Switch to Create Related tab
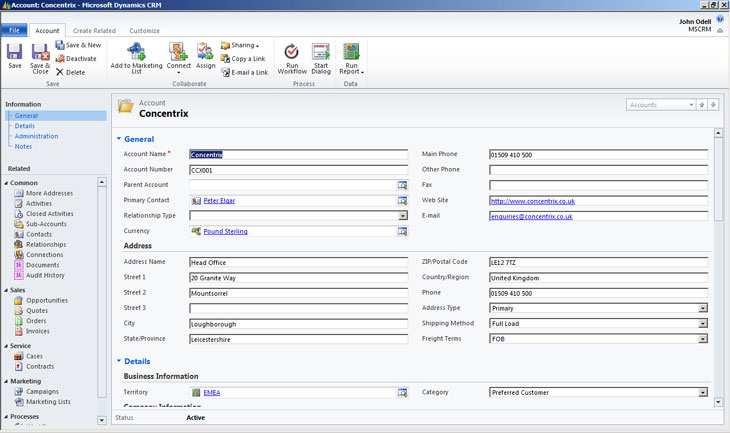This screenshot has width=730, height=433. click(x=94, y=30)
